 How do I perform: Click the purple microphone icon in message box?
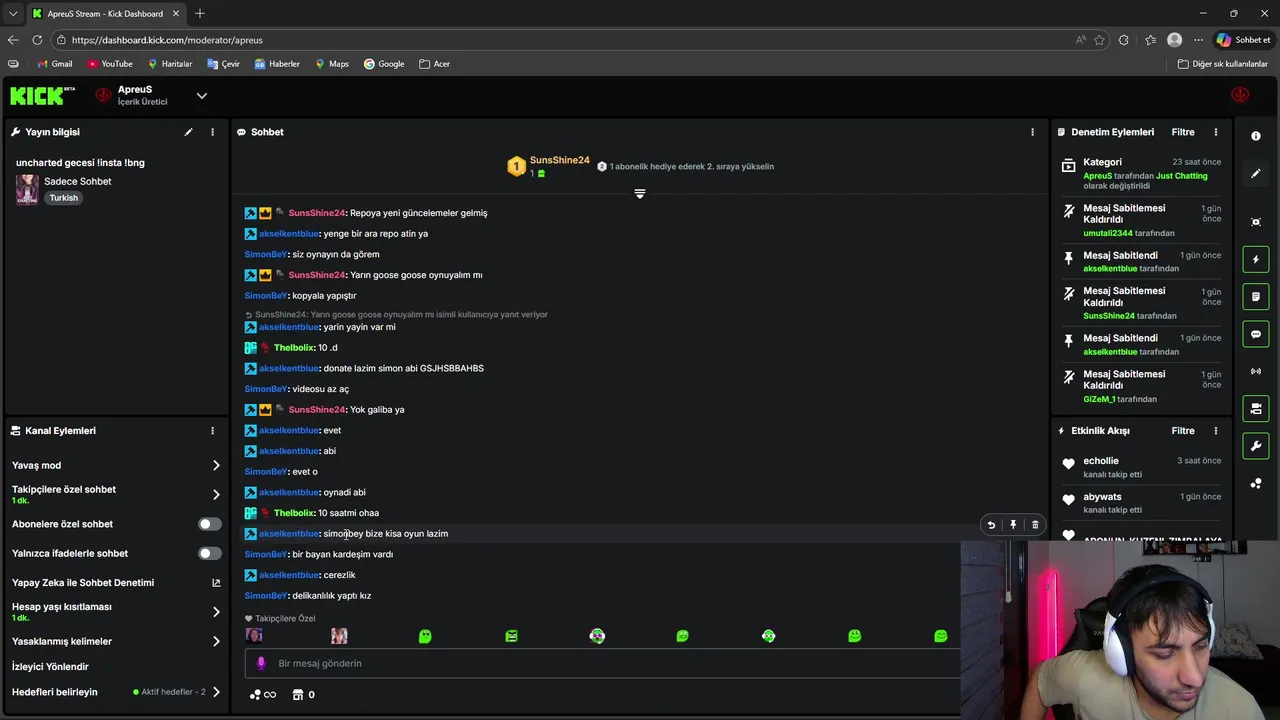tap(261, 663)
